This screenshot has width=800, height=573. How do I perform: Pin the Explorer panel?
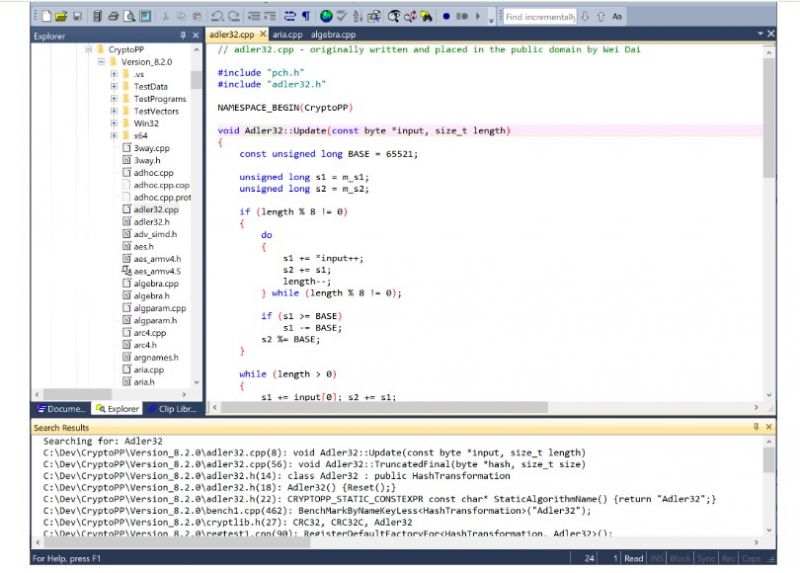[x=183, y=35]
